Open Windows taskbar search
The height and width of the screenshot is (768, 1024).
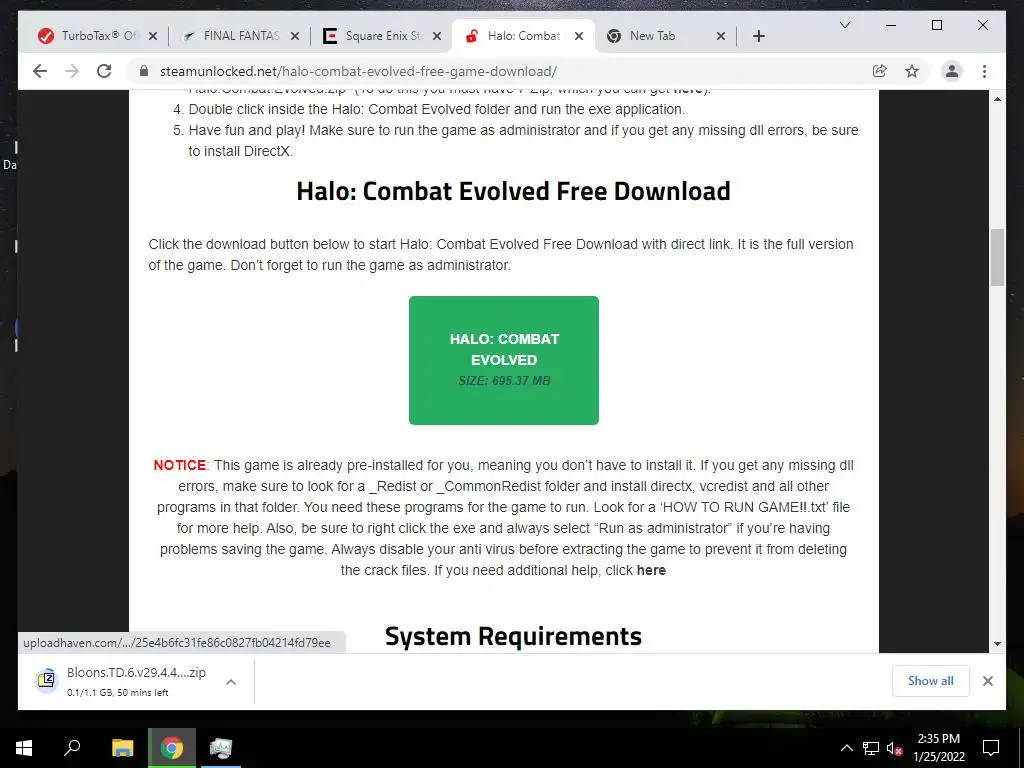click(x=72, y=748)
